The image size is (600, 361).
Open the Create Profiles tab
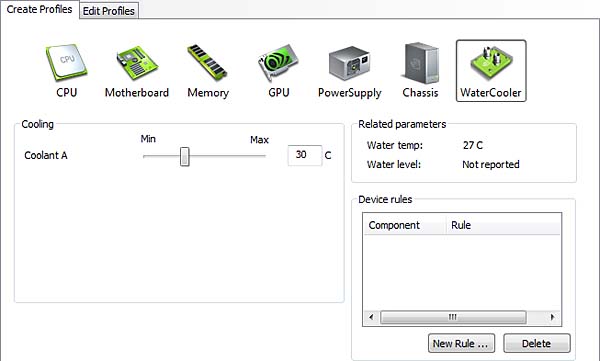pos(39,9)
